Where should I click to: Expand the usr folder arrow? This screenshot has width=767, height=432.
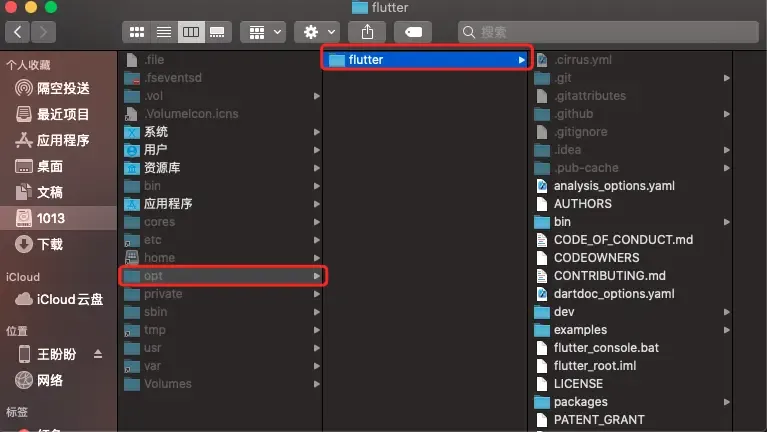click(316, 348)
